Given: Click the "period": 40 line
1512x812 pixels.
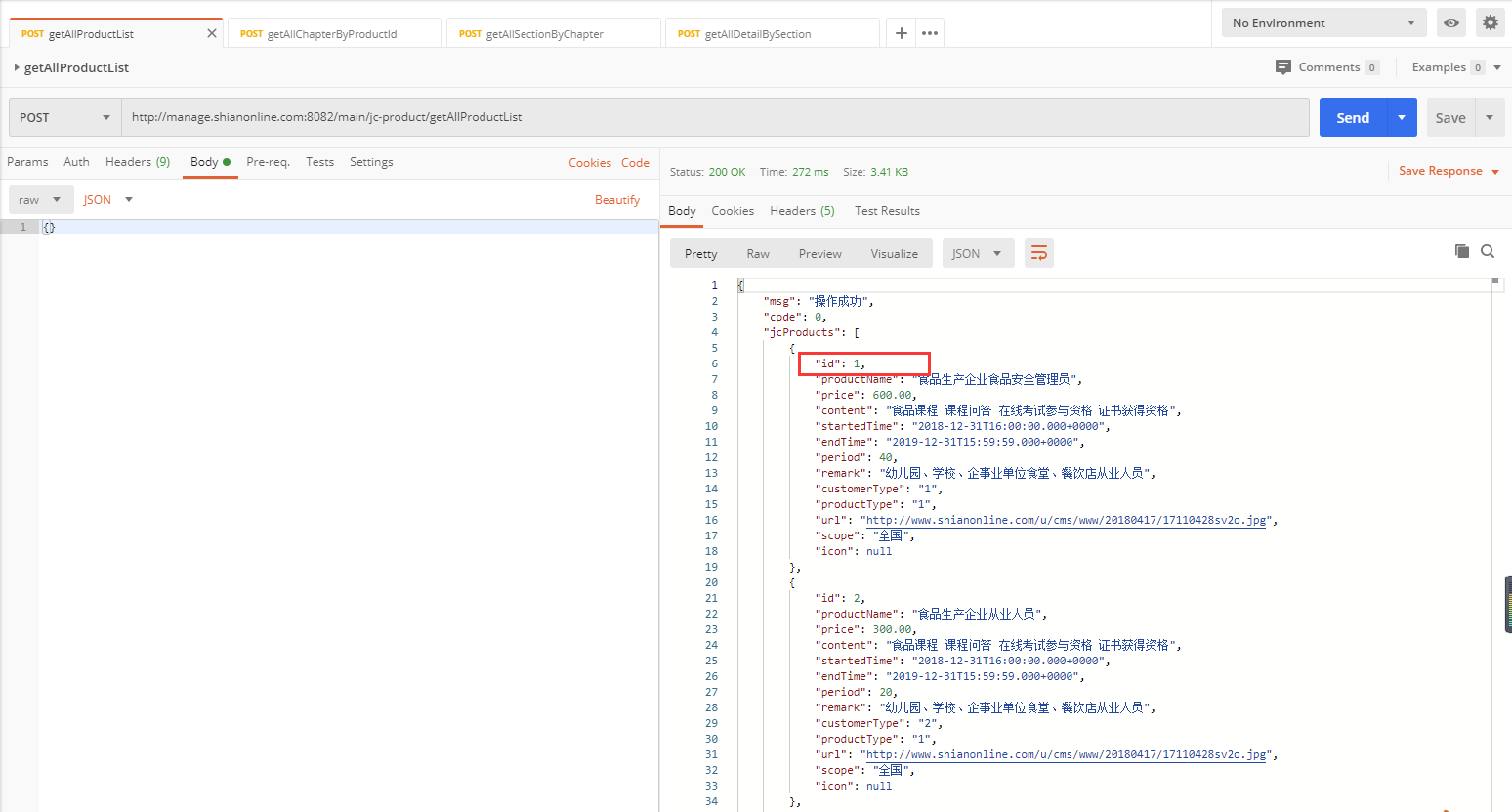Looking at the screenshot, I should [x=857, y=457].
